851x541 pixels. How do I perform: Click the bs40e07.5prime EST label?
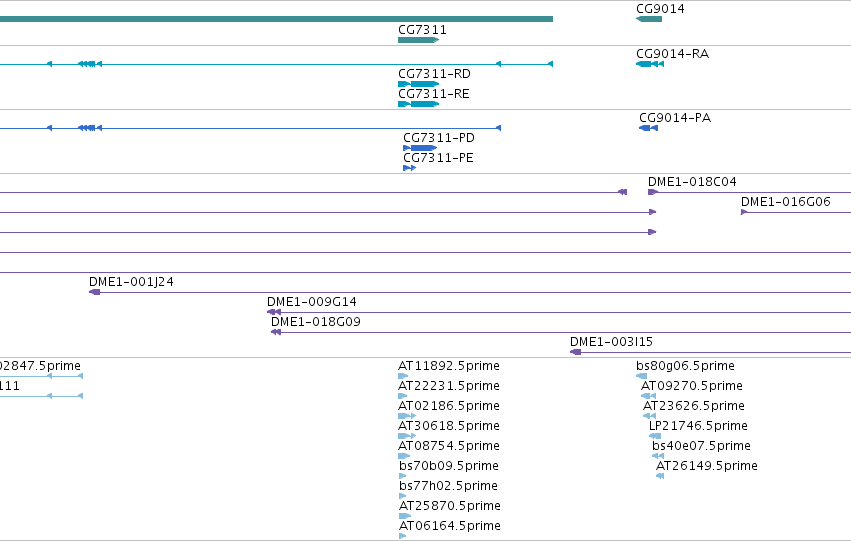pos(701,446)
